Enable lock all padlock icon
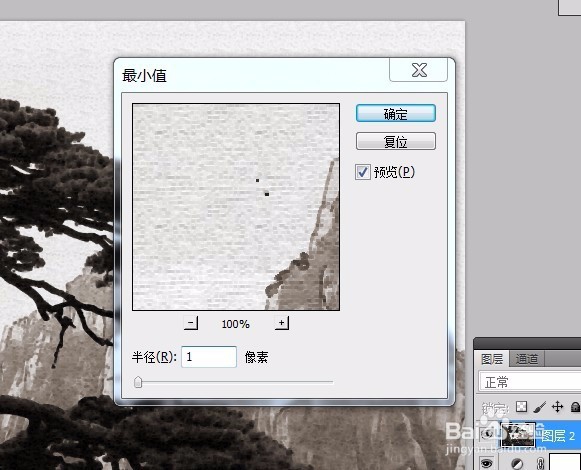The width and height of the screenshot is (581, 470). coord(575,407)
